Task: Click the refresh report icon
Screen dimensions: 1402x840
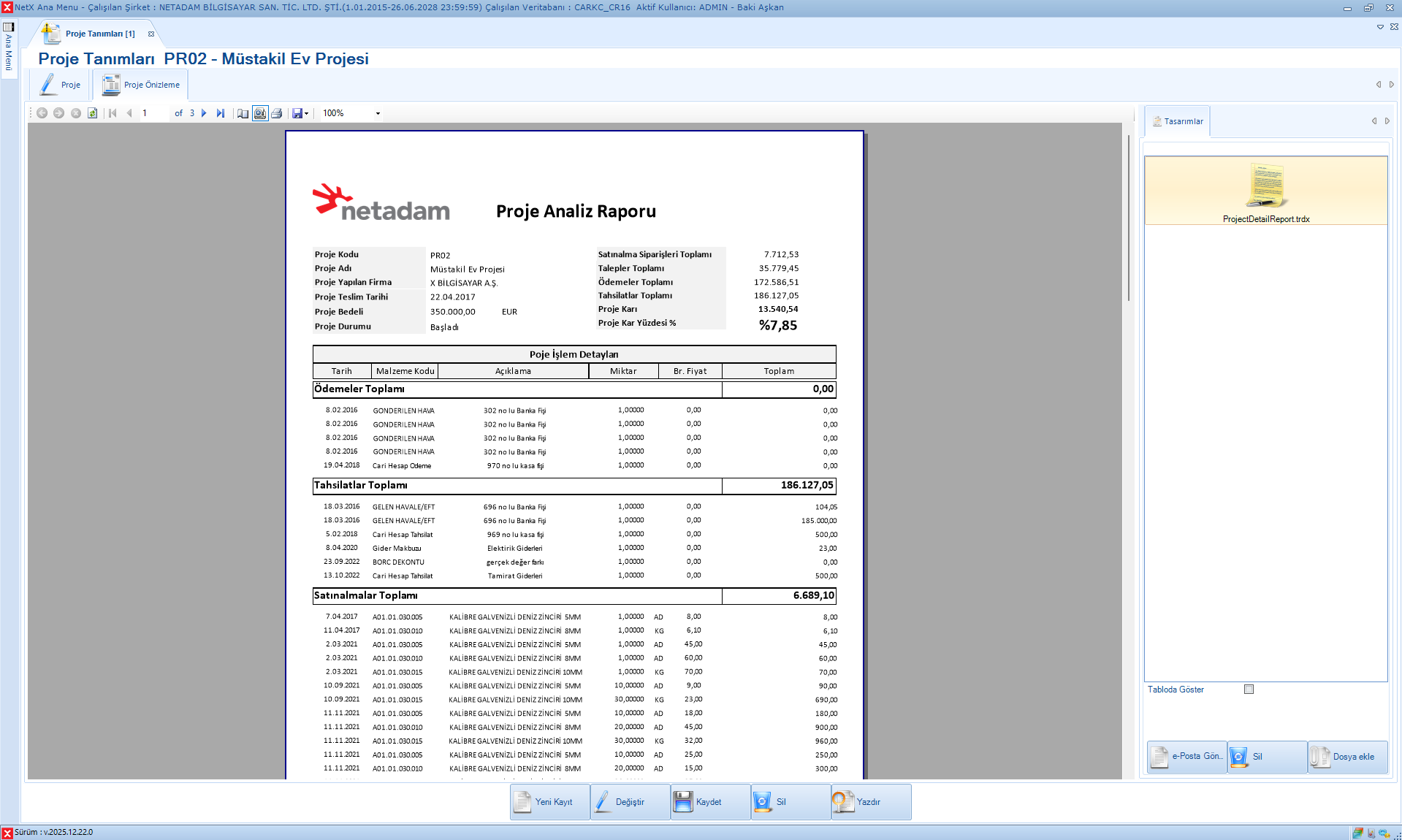Action: coord(93,113)
